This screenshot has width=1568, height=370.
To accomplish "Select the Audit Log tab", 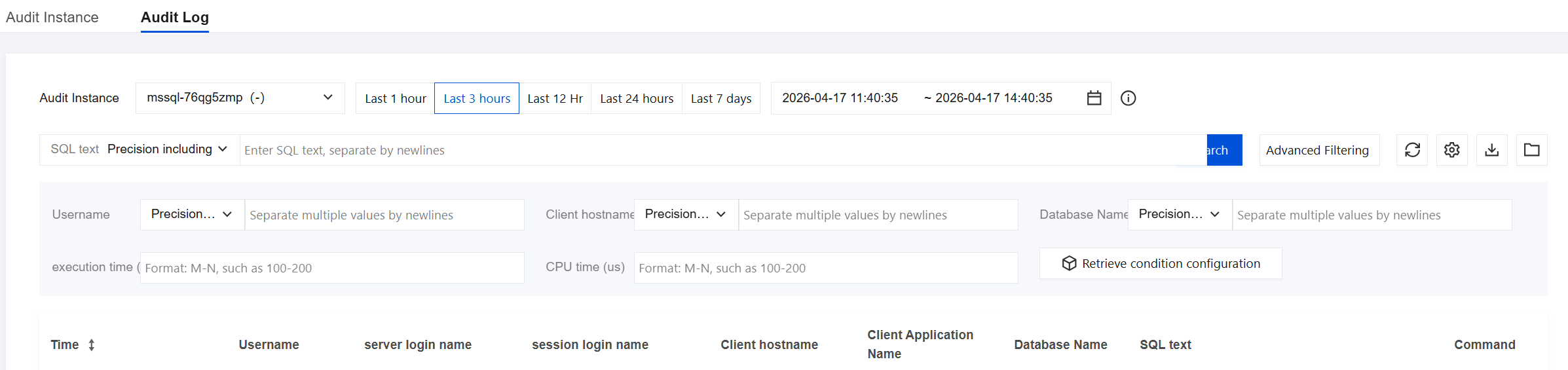I will click(175, 18).
